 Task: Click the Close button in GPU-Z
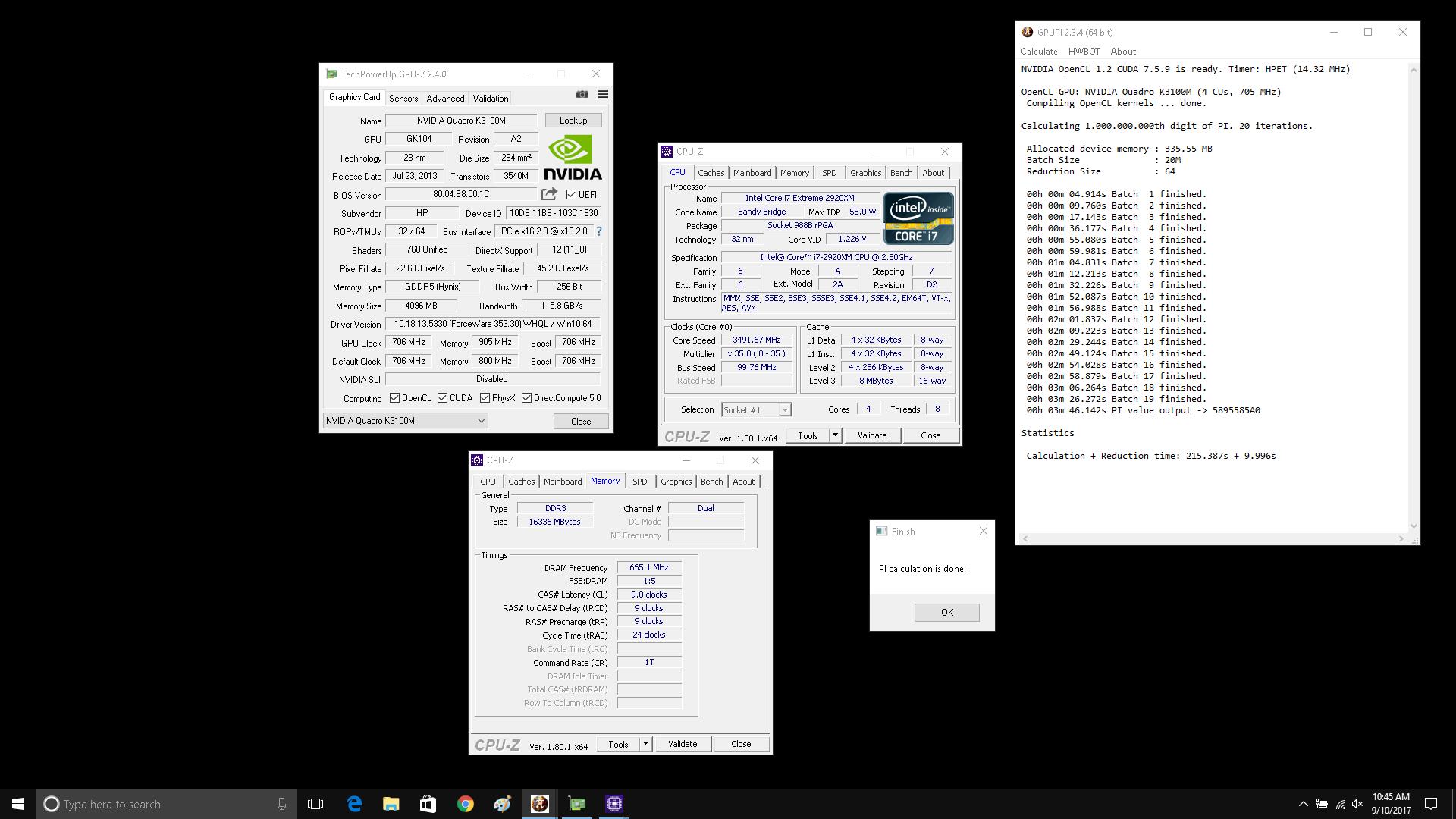581,422
